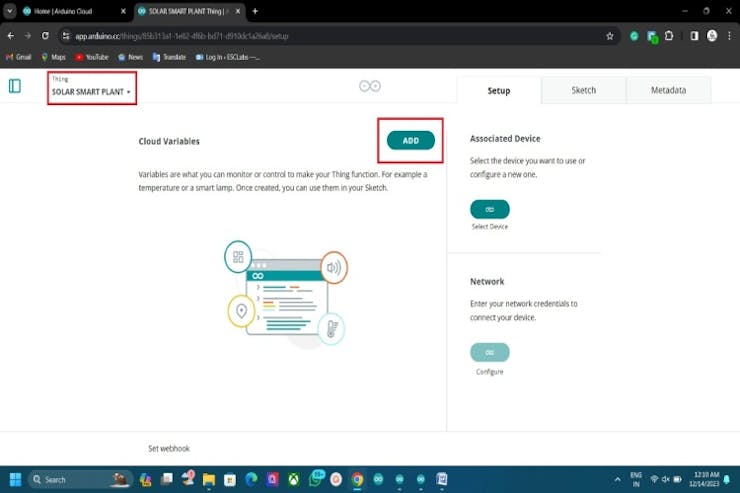The width and height of the screenshot is (740, 493).
Task: Go forward to next page
Action: pyautogui.click(x=28, y=36)
